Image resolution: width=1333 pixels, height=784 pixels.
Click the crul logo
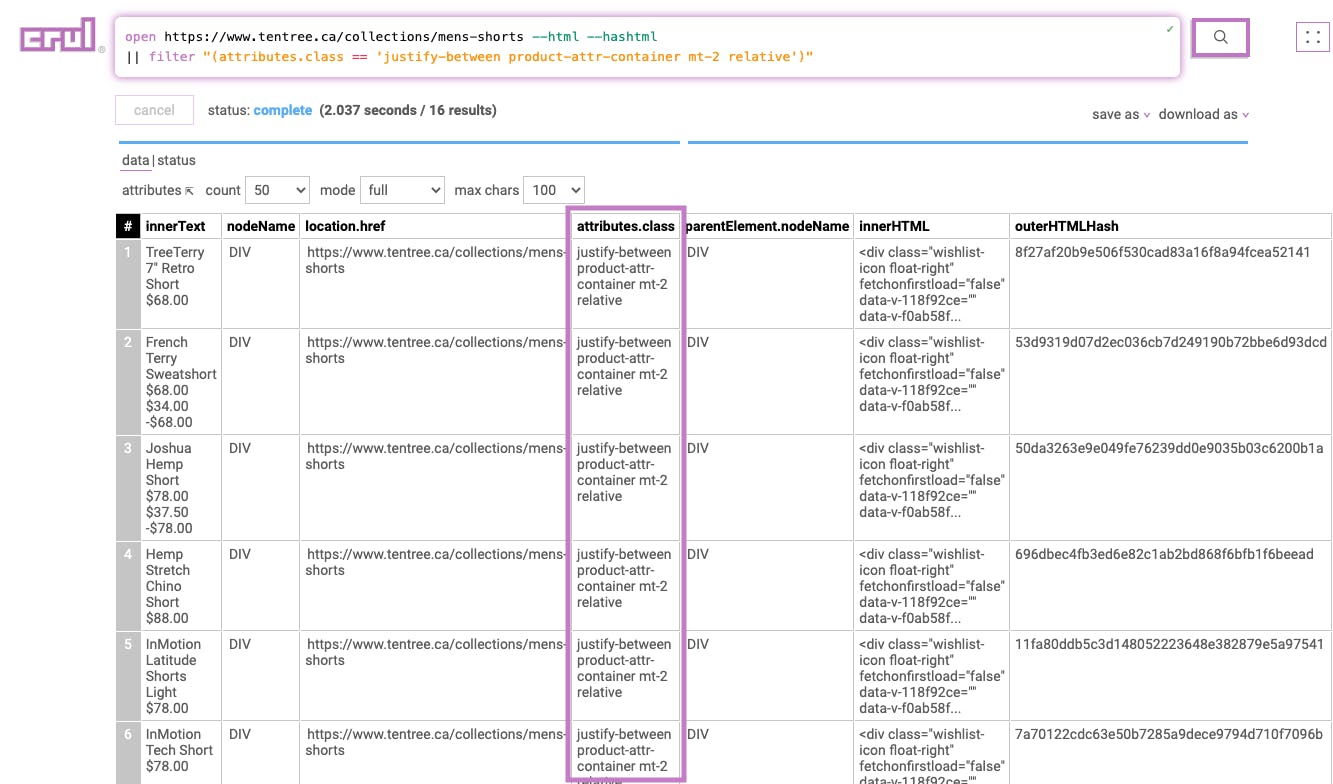(x=61, y=35)
